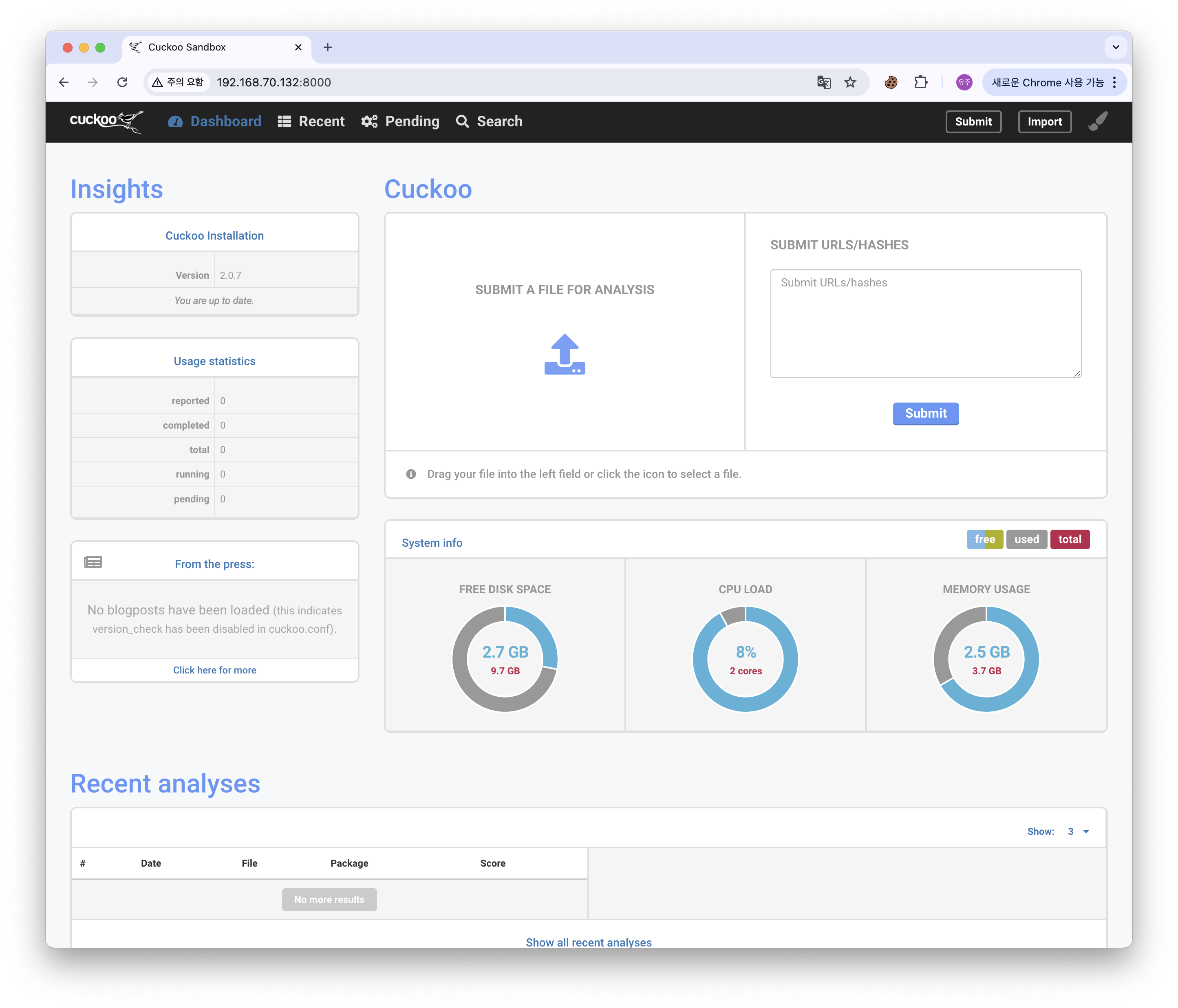
Task: Open the cookie extension icon
Action: pos(891,82)
